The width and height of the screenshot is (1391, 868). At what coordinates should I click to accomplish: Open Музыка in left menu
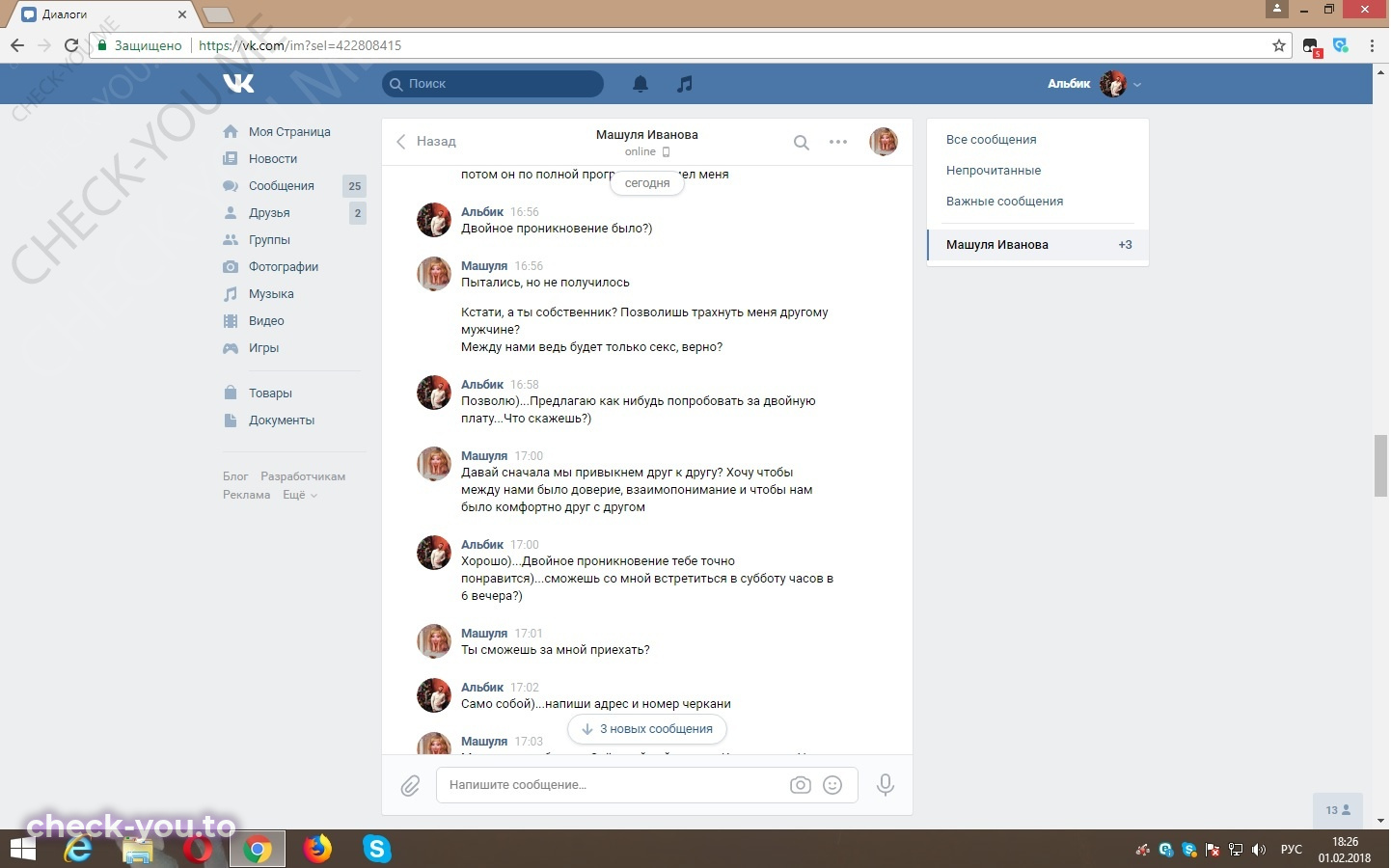point(271,294)
